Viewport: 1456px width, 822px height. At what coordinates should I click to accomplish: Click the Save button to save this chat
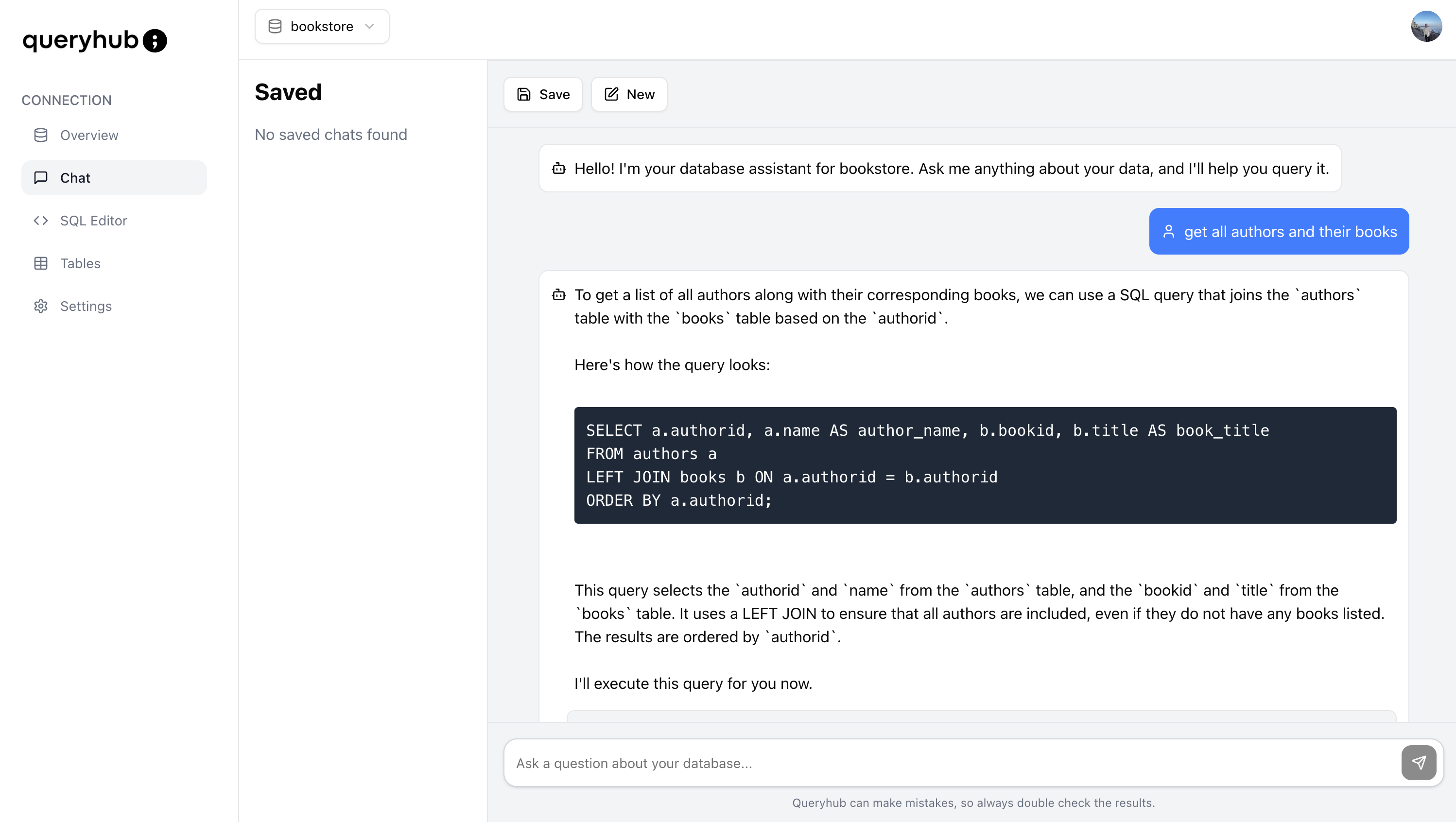tap(543, 94)
